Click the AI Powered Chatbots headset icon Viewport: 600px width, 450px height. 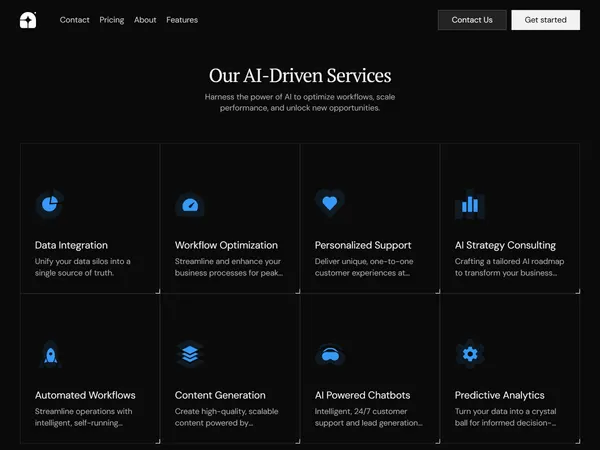[x=330, y=355]
